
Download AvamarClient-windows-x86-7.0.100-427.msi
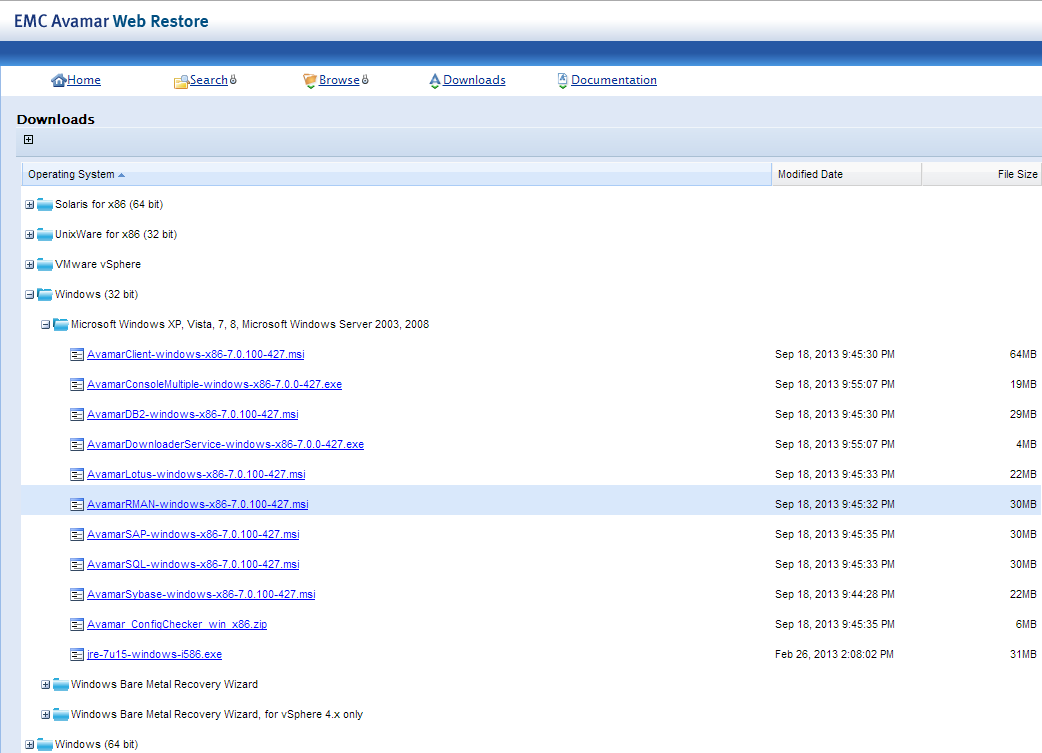coord(195,354)
